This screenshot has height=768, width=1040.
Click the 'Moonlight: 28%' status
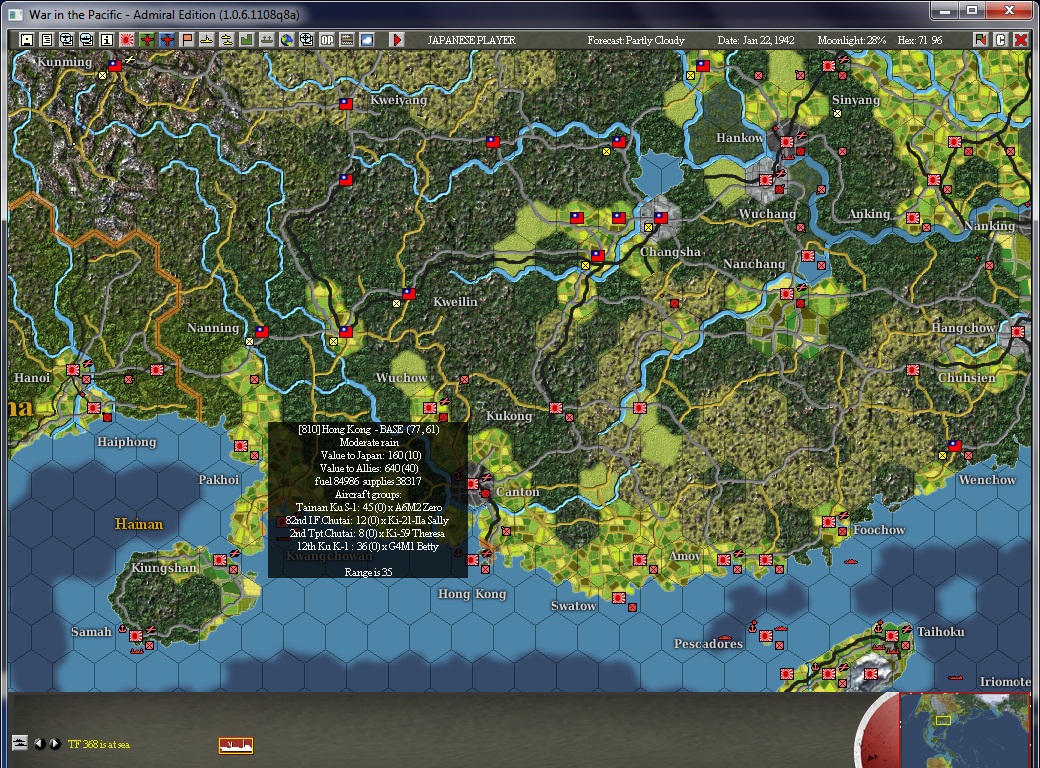pyautogui.click(x=852, y=40)
